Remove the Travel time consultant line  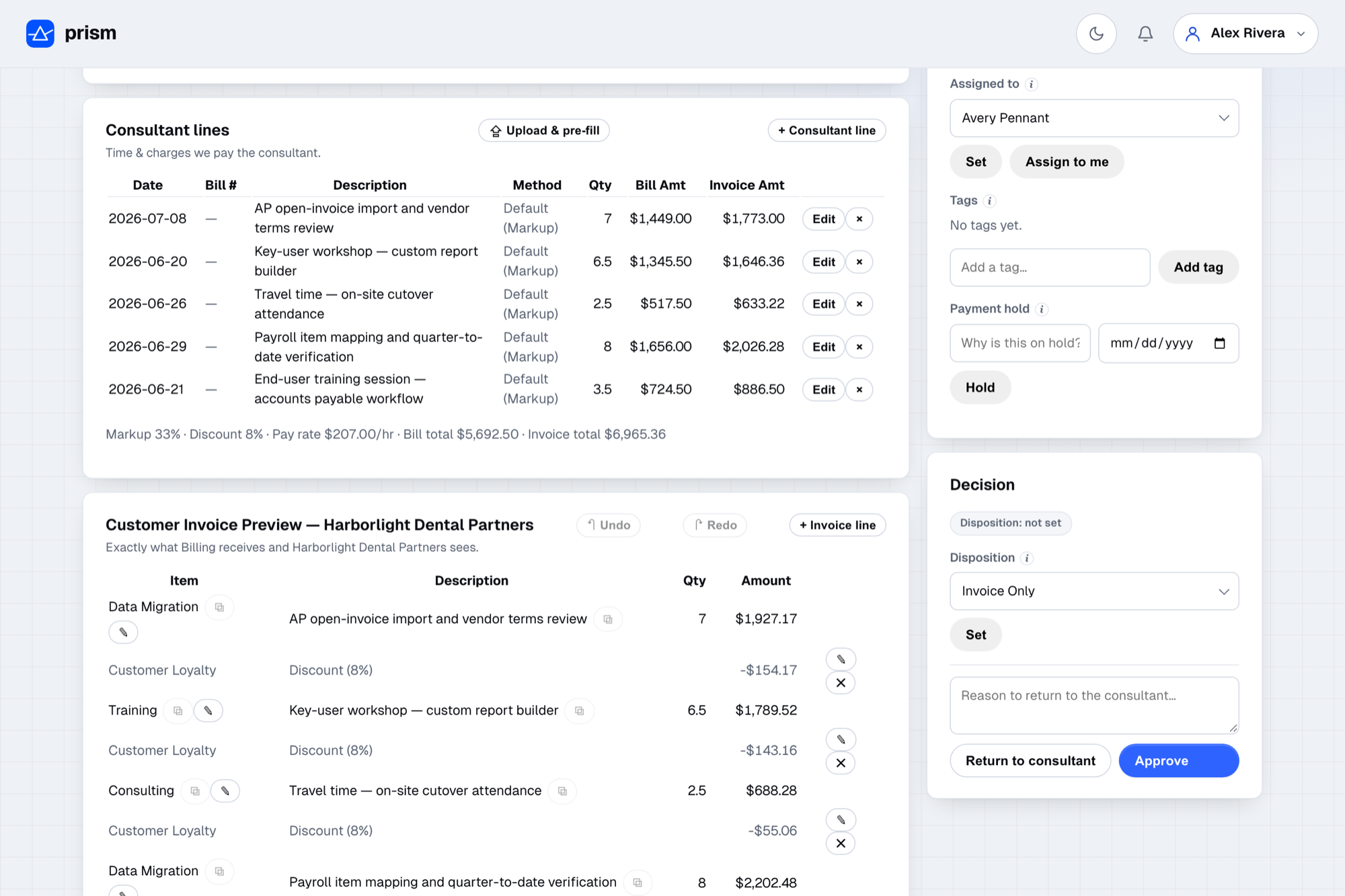click(859, 304)
